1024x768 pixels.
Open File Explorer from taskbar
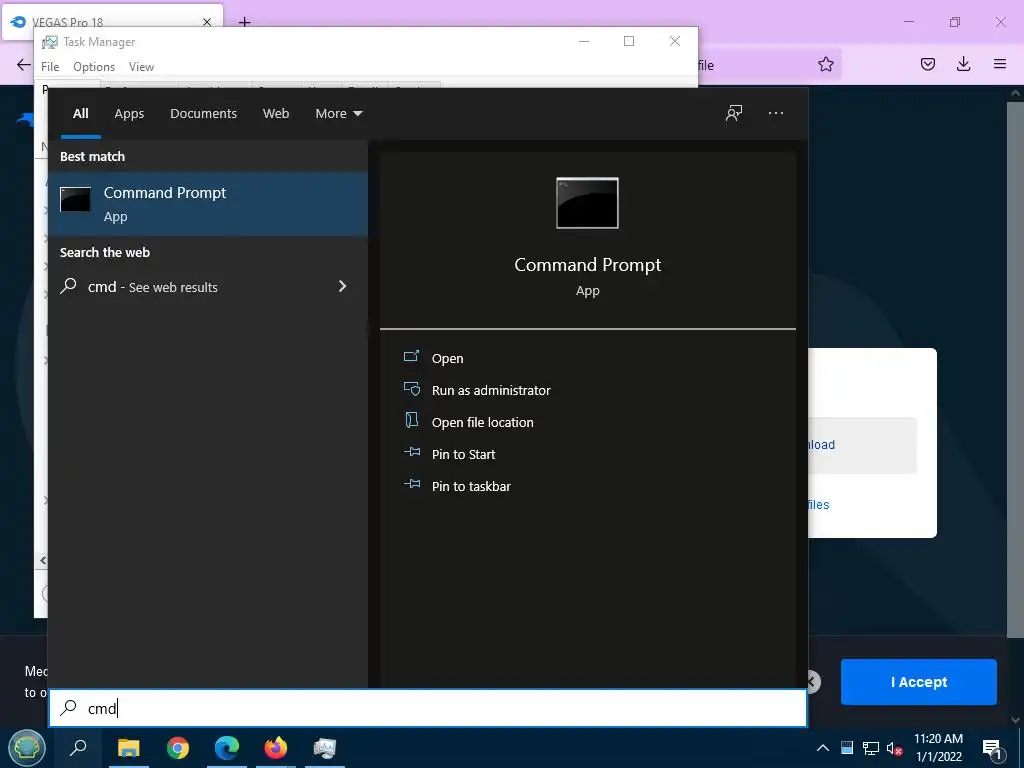(129, 748)
